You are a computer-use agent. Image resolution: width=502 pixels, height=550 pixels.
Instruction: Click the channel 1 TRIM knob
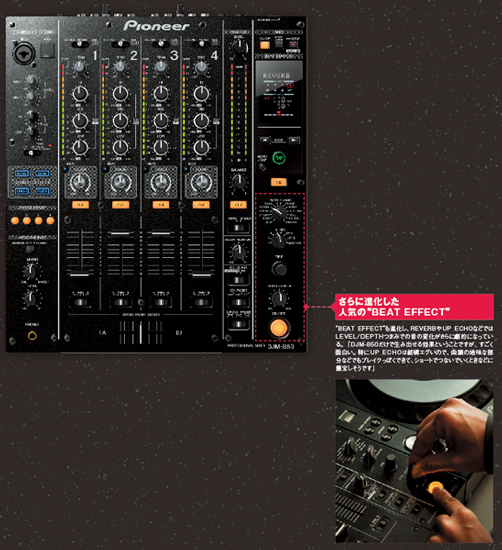[80, 67]
